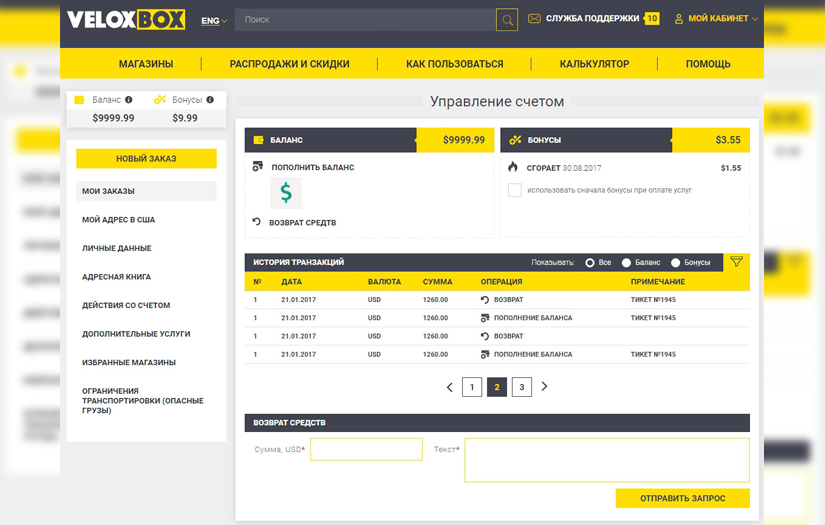825x525 pixels.
Task: Click the Сгорает date 30.08.2017
Action: coord(582,168)
